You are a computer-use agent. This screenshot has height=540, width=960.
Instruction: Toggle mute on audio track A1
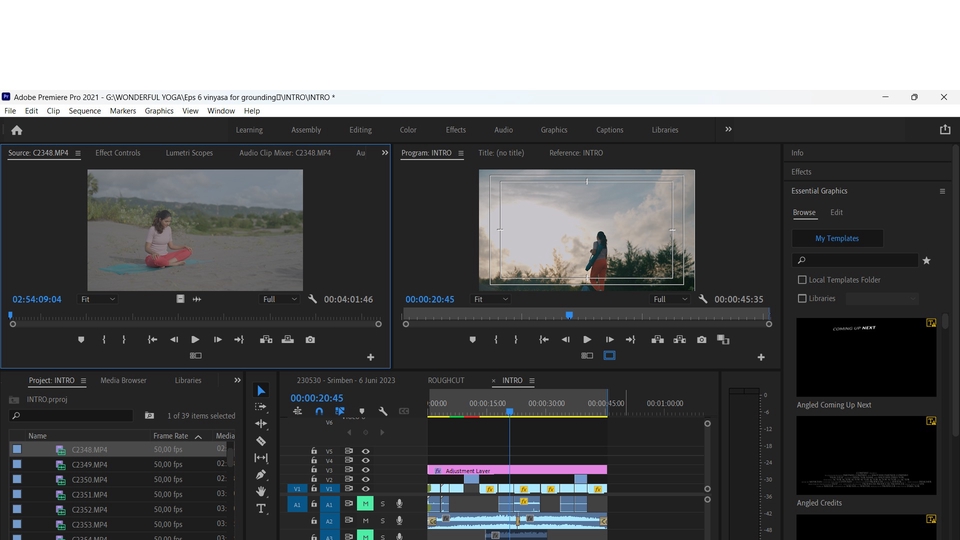click(x=366, y=503)
